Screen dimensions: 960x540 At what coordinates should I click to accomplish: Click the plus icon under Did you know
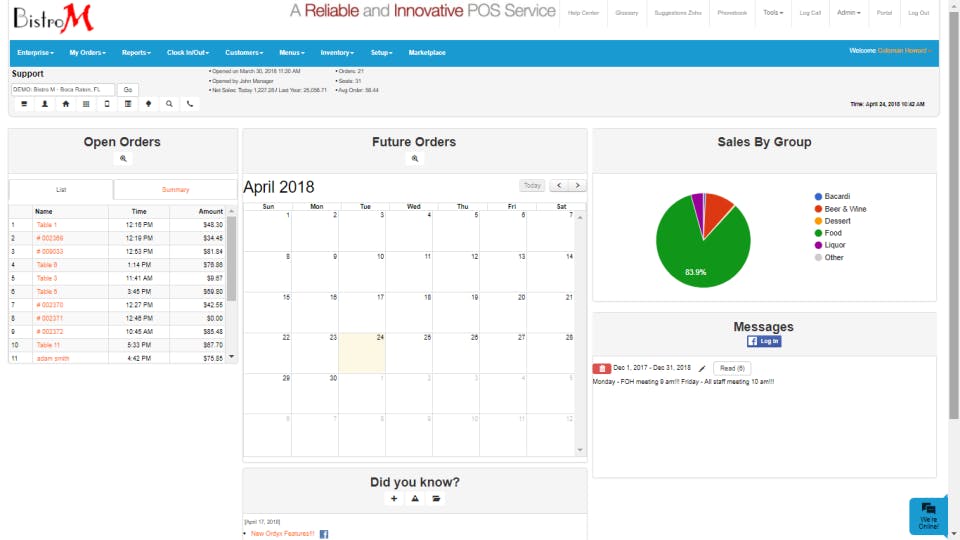(394, 498)
